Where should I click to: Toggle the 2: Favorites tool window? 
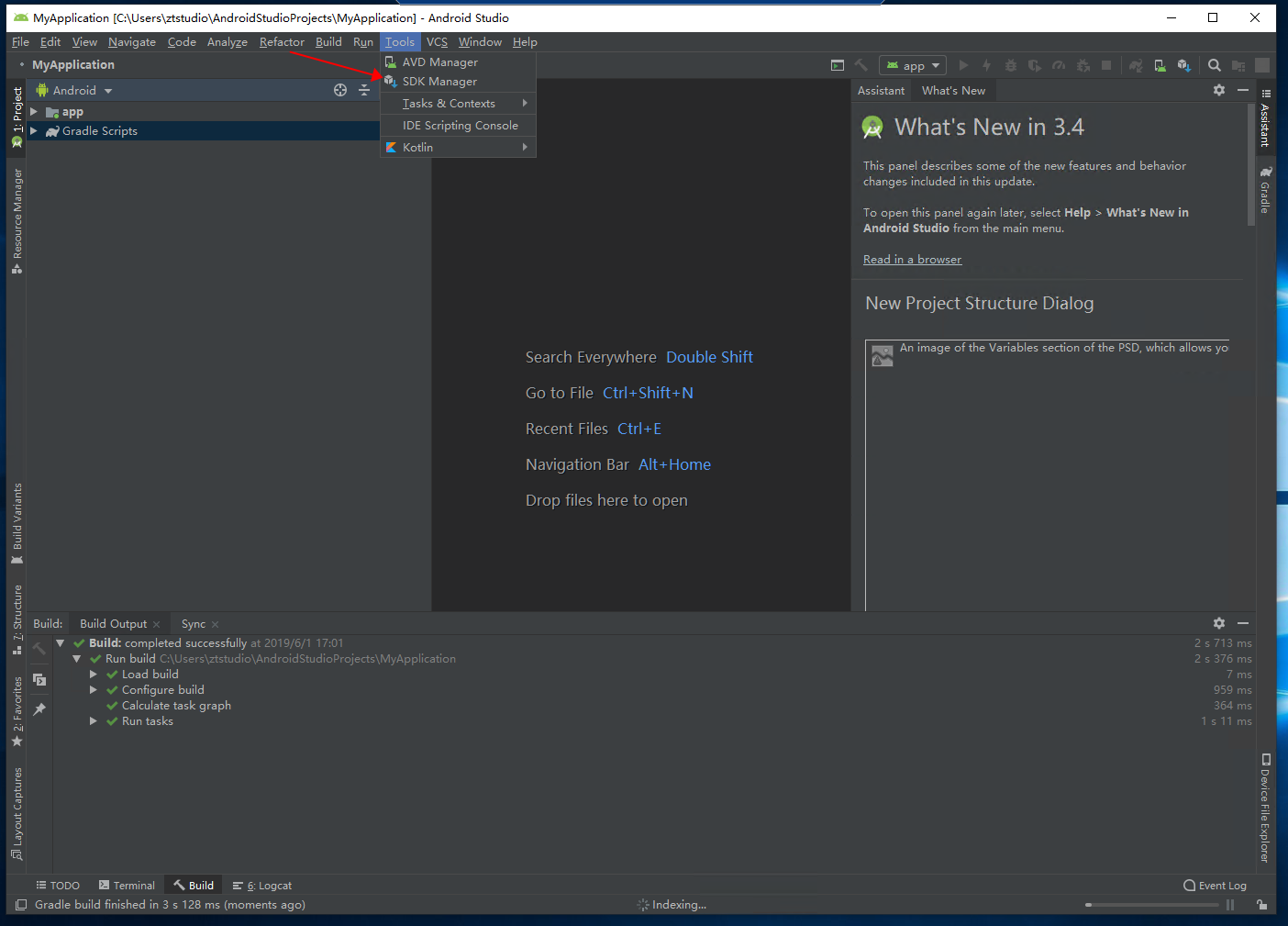(x=17, y=711)
